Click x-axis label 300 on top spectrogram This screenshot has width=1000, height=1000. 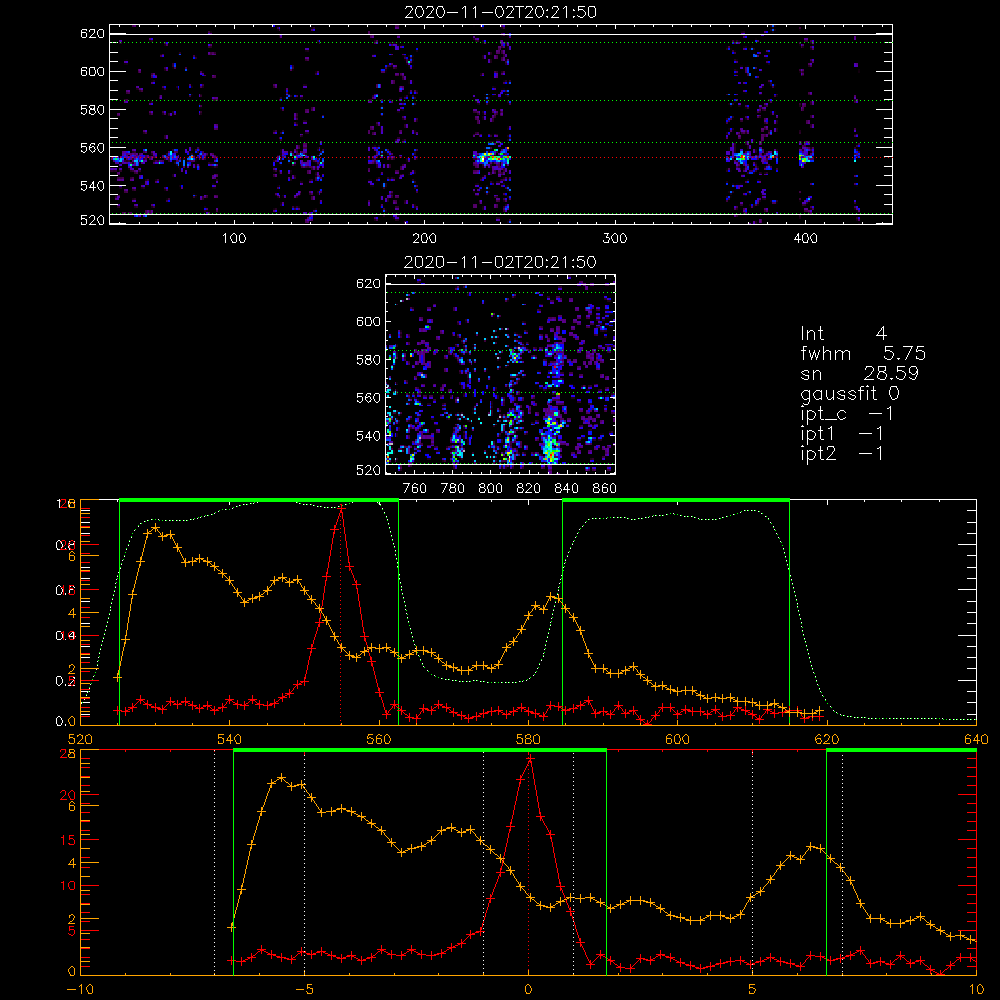615,239
